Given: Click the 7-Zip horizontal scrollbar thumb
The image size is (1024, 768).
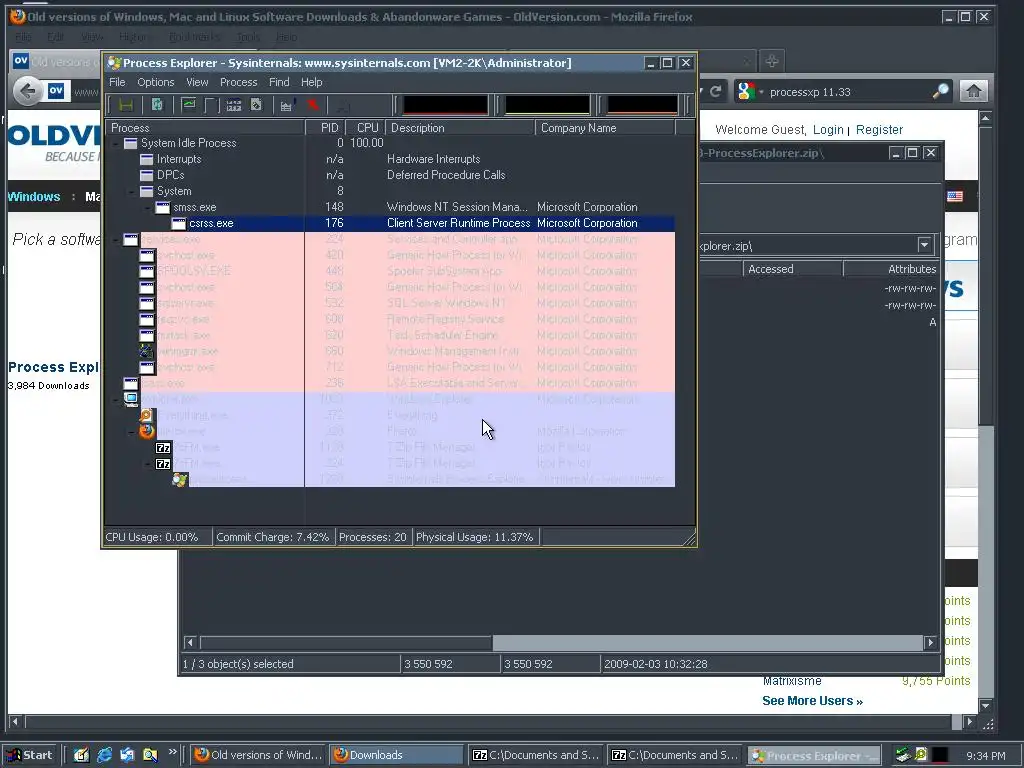Looking at the screenshot, I should point(346,643).
